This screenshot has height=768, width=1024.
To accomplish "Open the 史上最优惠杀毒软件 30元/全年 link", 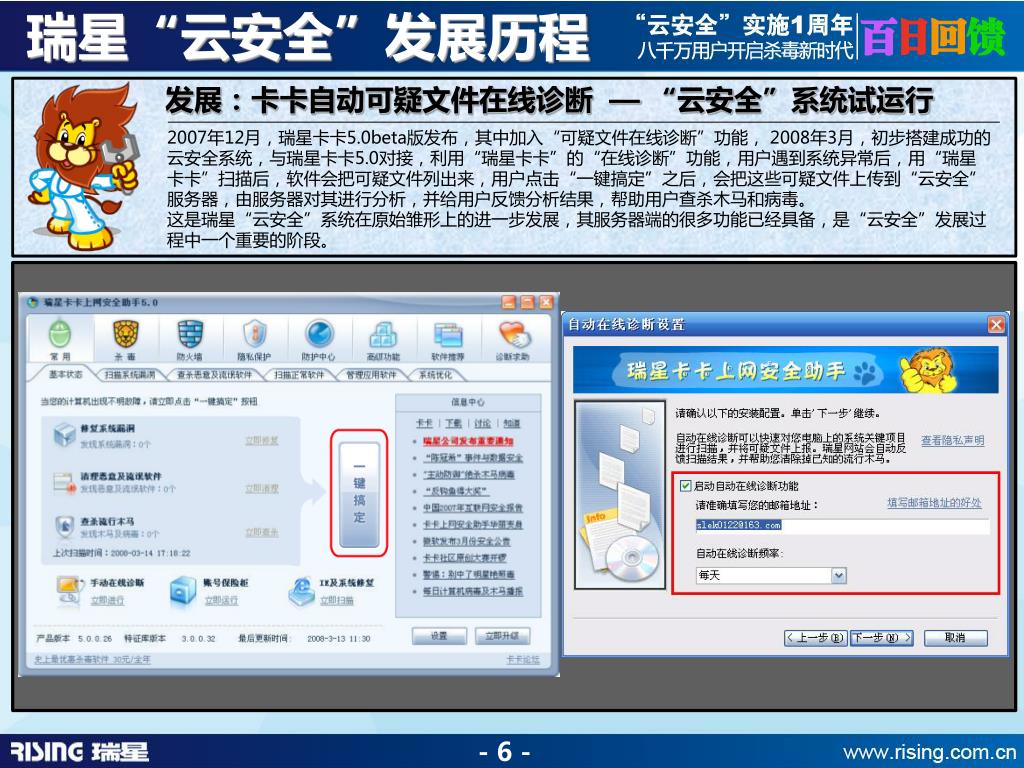I will click(92, 660).
